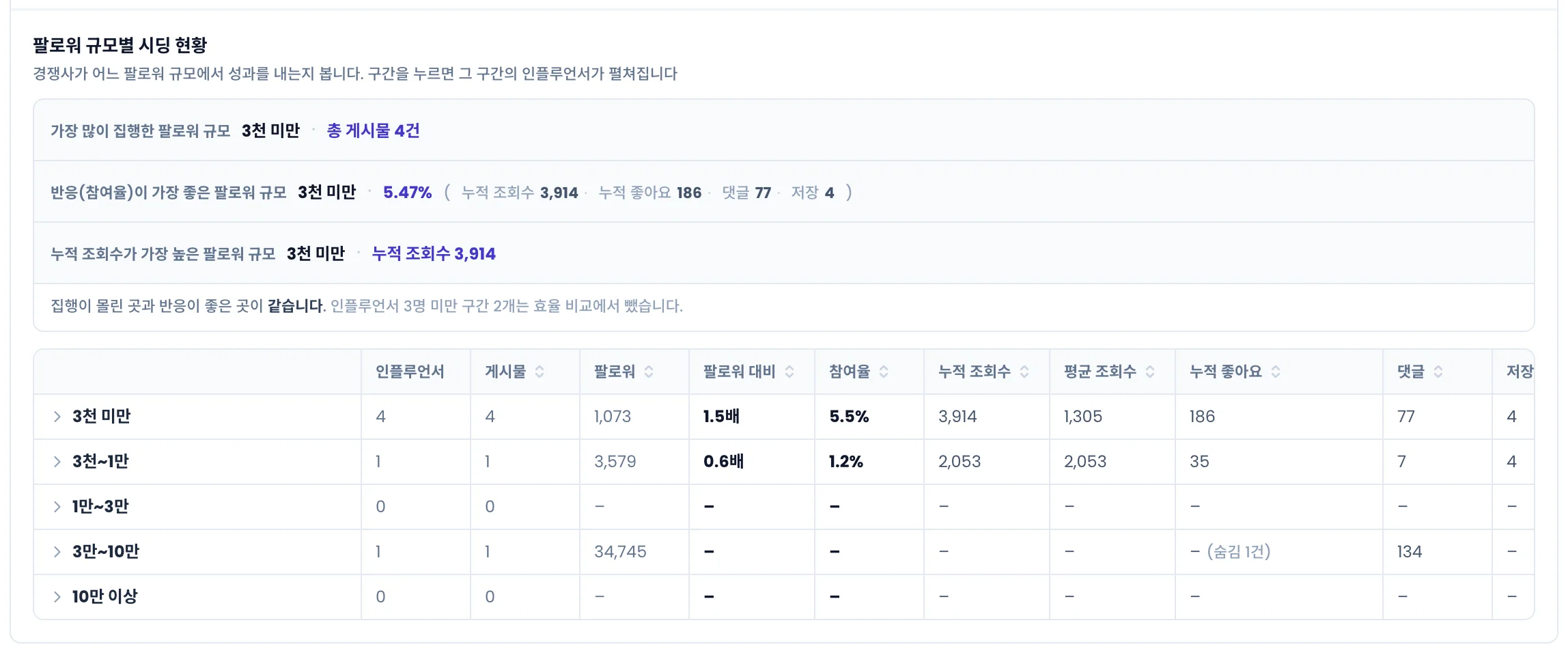
Task: Click the (숨김 1건) hidden likes note
Action: [1239, 552]
